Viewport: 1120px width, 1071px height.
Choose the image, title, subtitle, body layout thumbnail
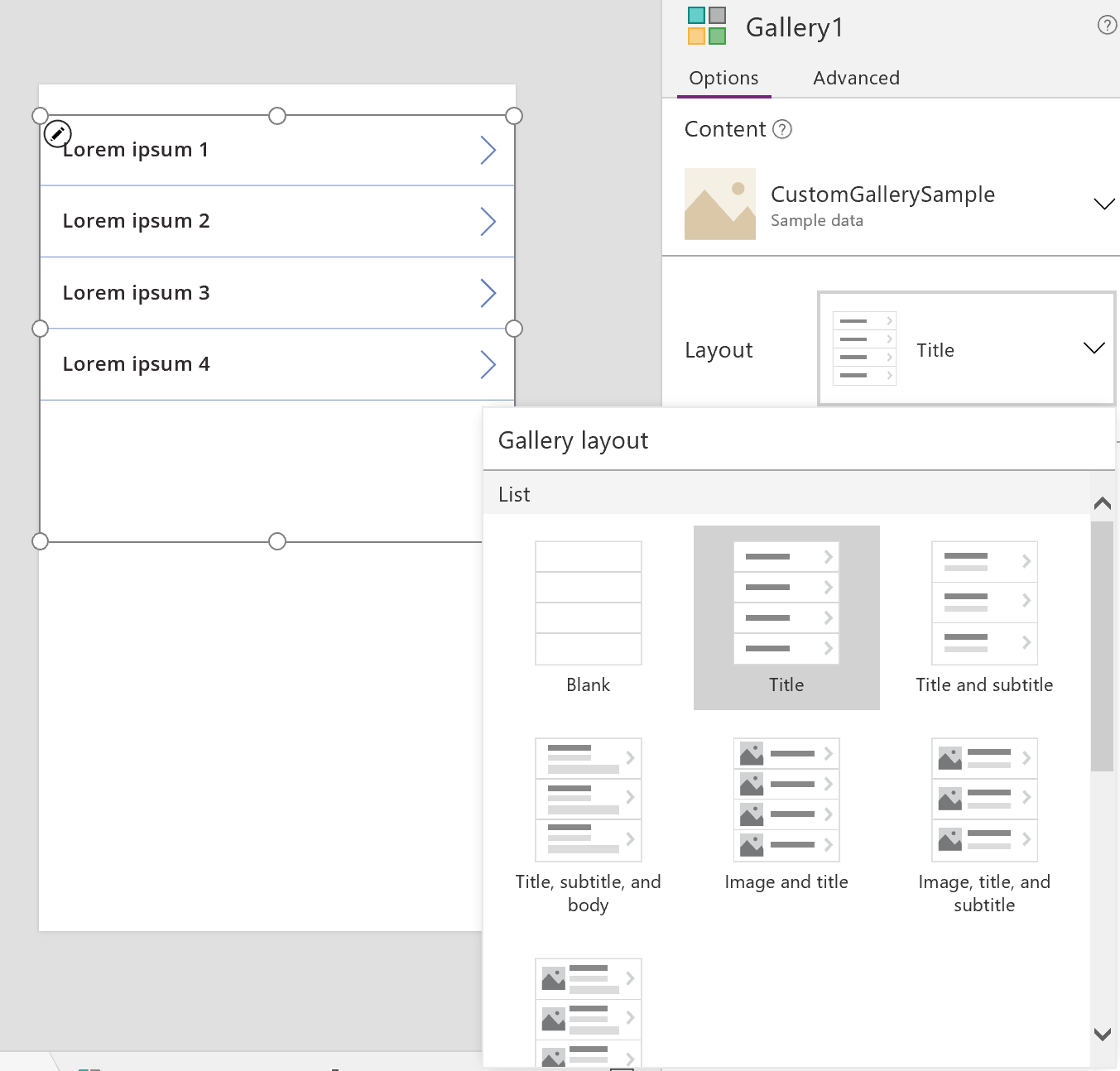[589, 1012]
